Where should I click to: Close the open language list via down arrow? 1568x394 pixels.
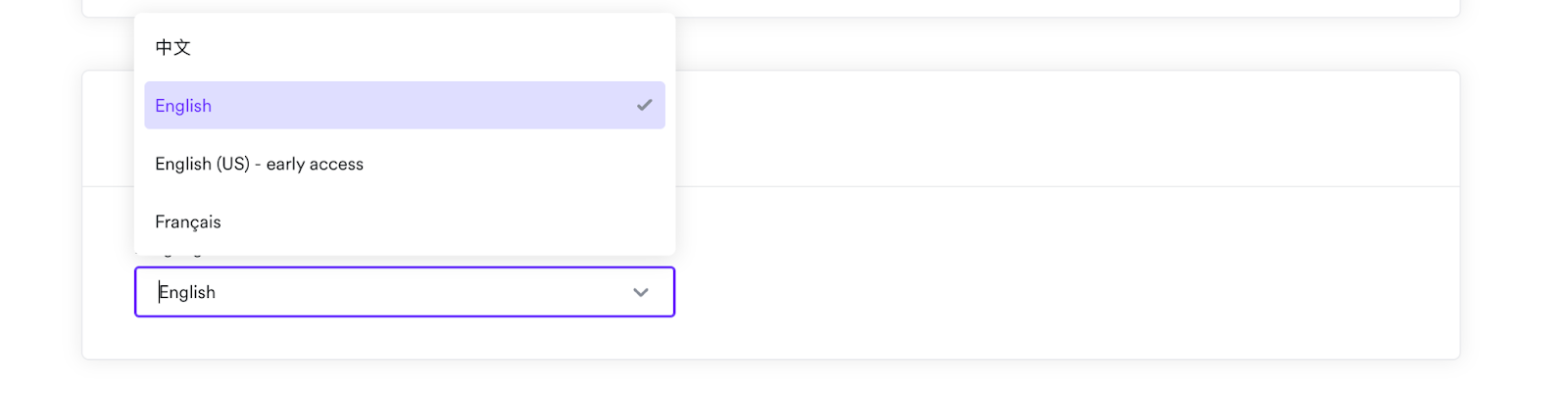pyautogui.click(x=641, y=292)
